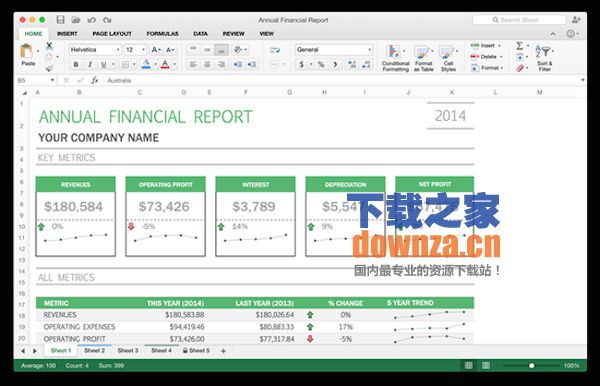Align text left

click(193, 64)
